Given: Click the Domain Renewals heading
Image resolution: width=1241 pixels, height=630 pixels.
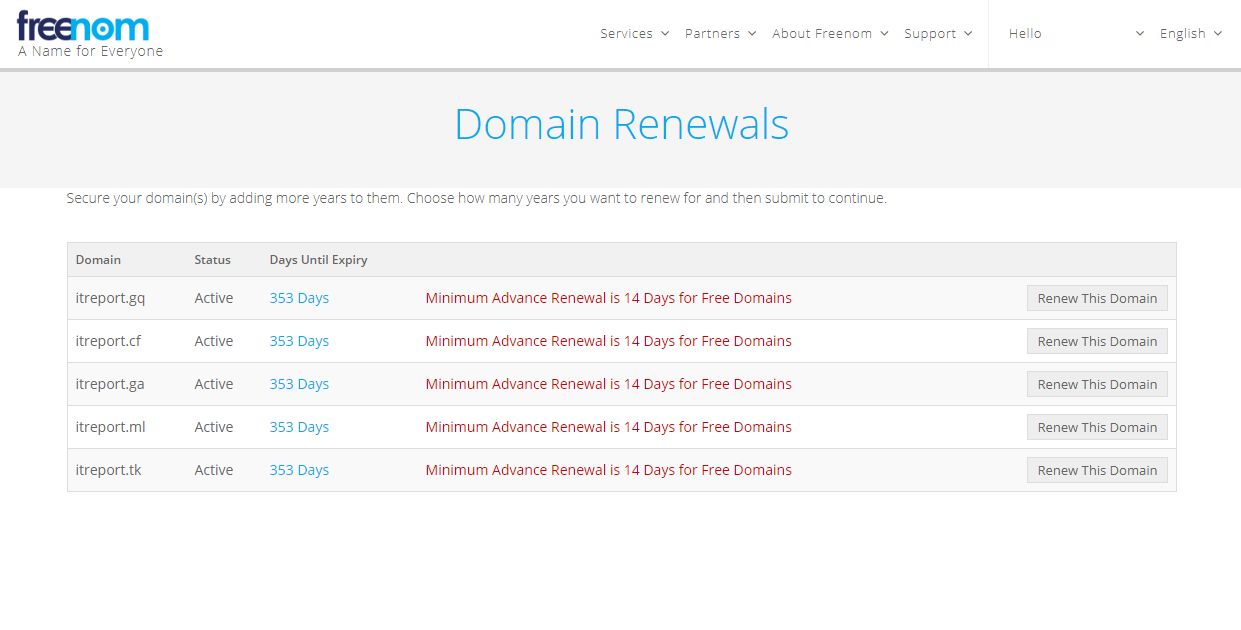Looking at the screenshot, I should 621,125.
